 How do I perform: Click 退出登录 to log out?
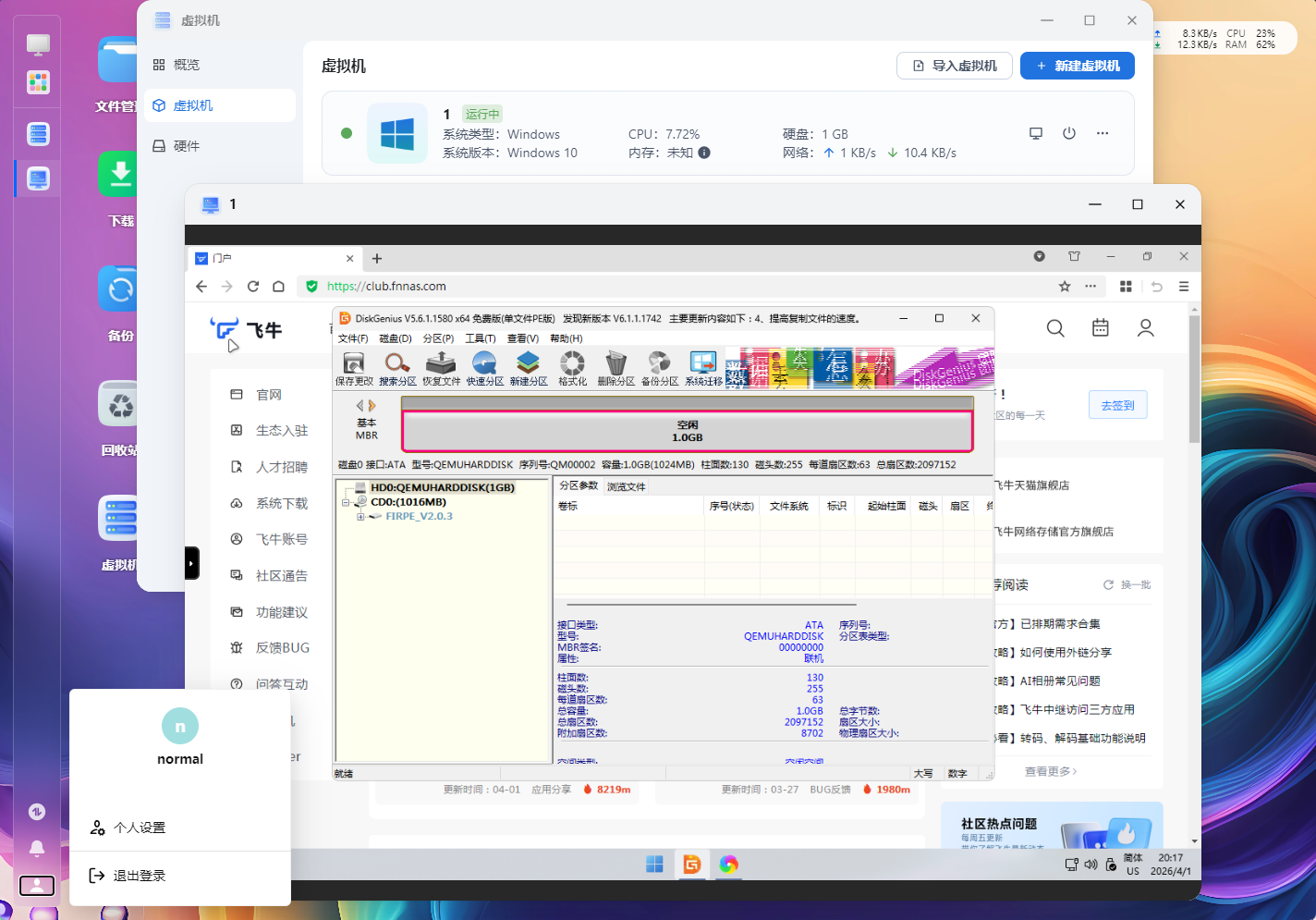tap(139, 876)
